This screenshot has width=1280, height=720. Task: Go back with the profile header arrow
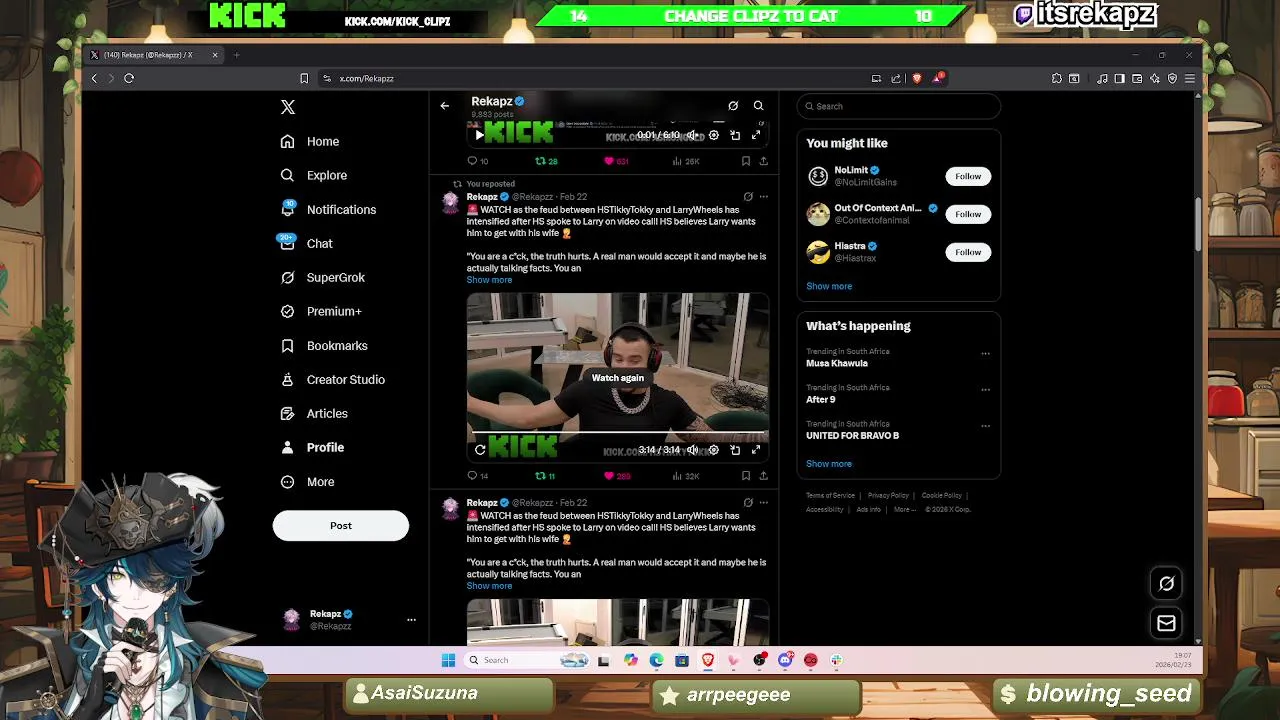click(x=445, y=105)
